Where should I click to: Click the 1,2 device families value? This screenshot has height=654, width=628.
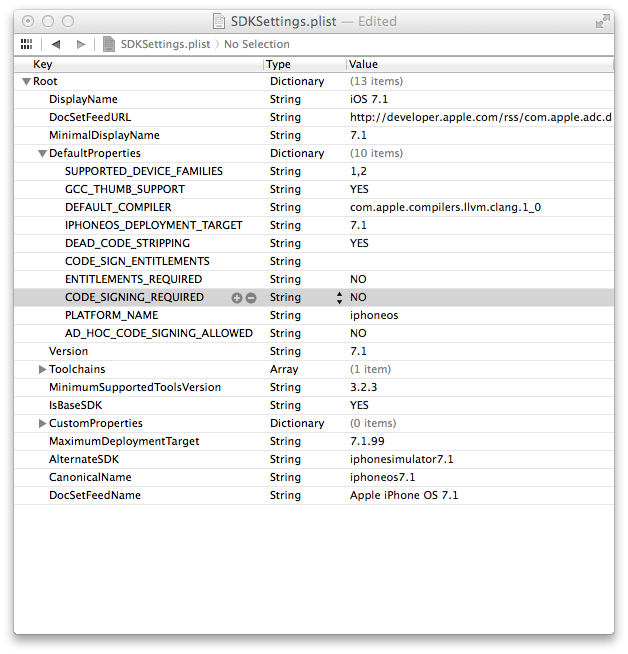[358, 171]
